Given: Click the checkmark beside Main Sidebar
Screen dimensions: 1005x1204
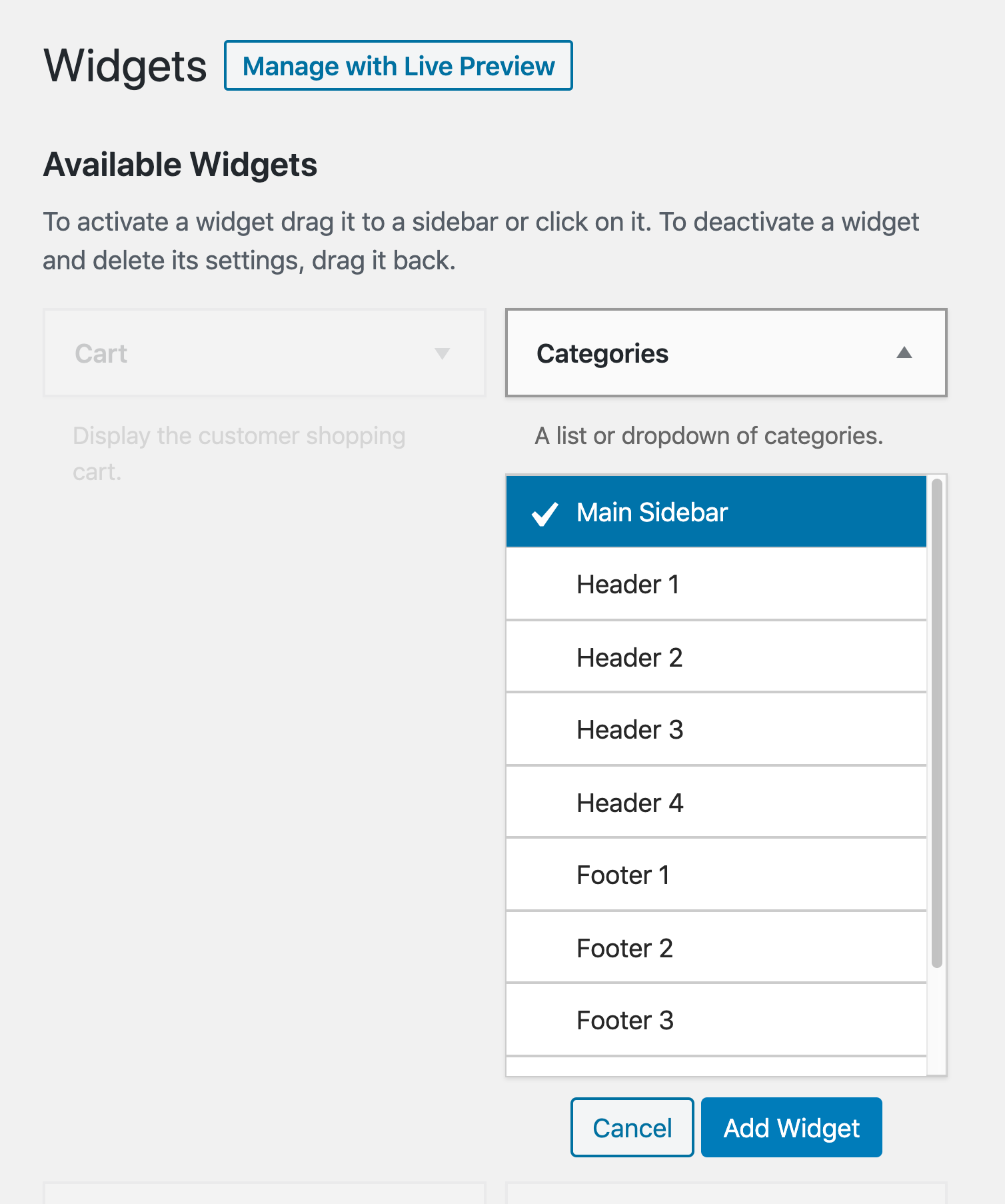Looking at the screenshot, I should [543, 512].
